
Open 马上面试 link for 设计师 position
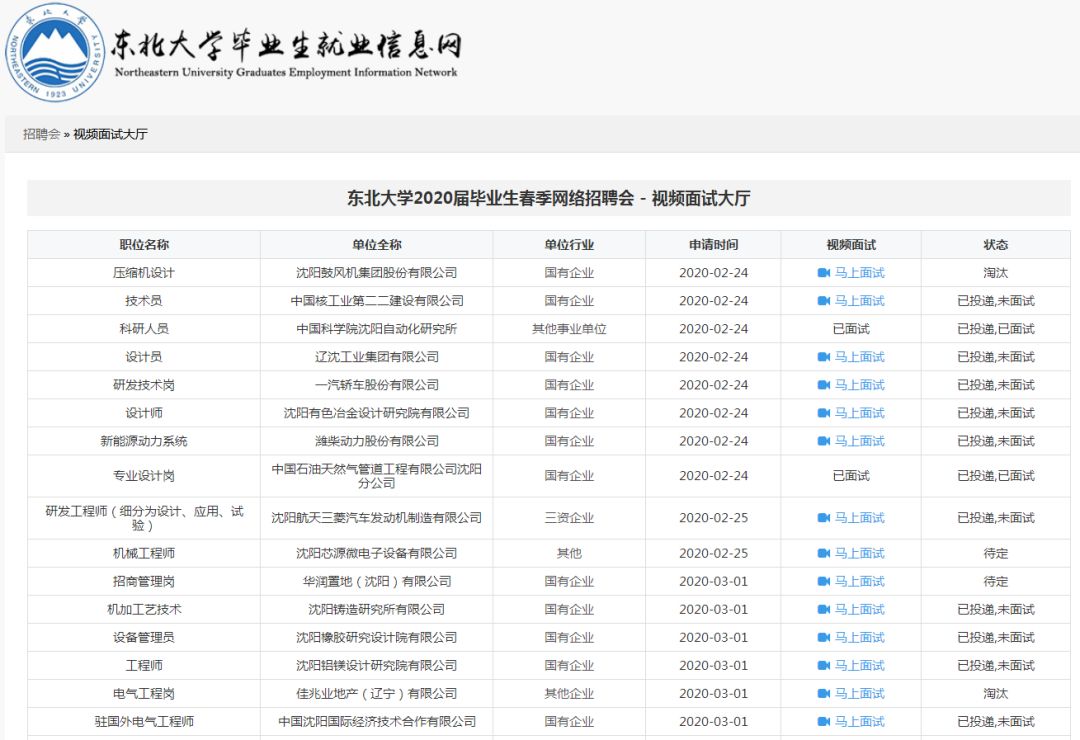tap(858, 412)
